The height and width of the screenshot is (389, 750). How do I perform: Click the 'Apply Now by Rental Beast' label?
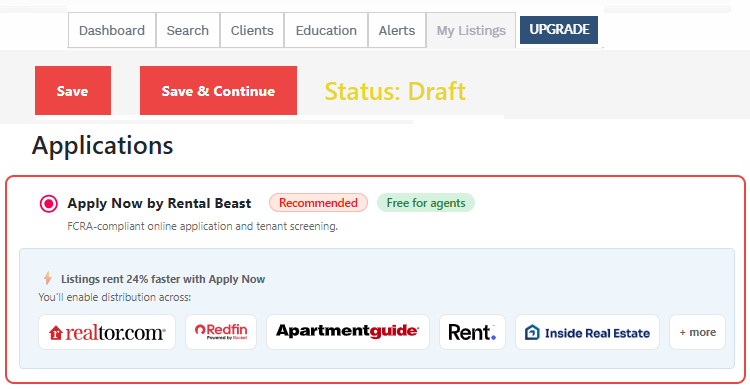pos(159,203)
